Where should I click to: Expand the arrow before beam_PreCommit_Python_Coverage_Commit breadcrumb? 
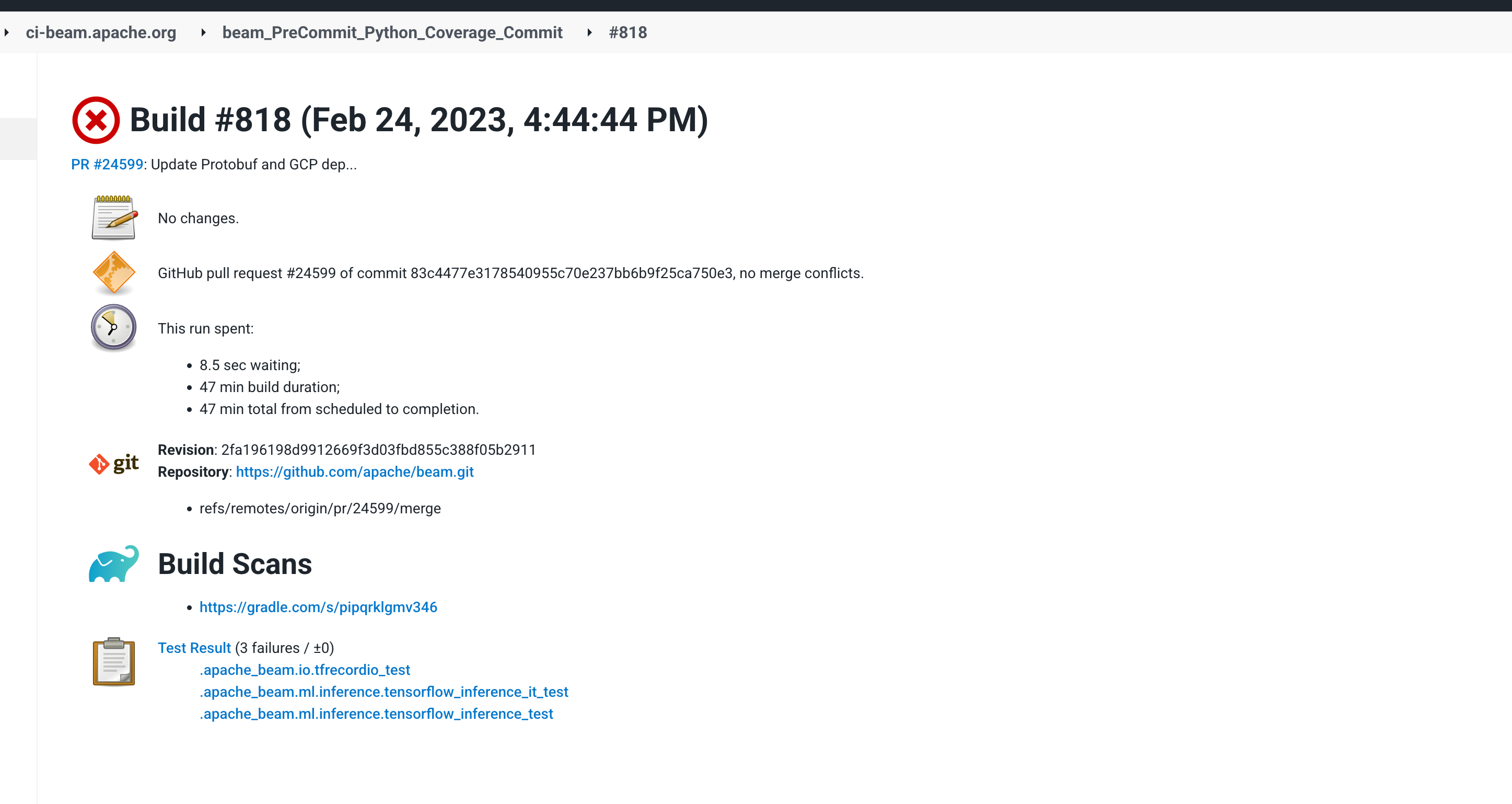[203, 32]
